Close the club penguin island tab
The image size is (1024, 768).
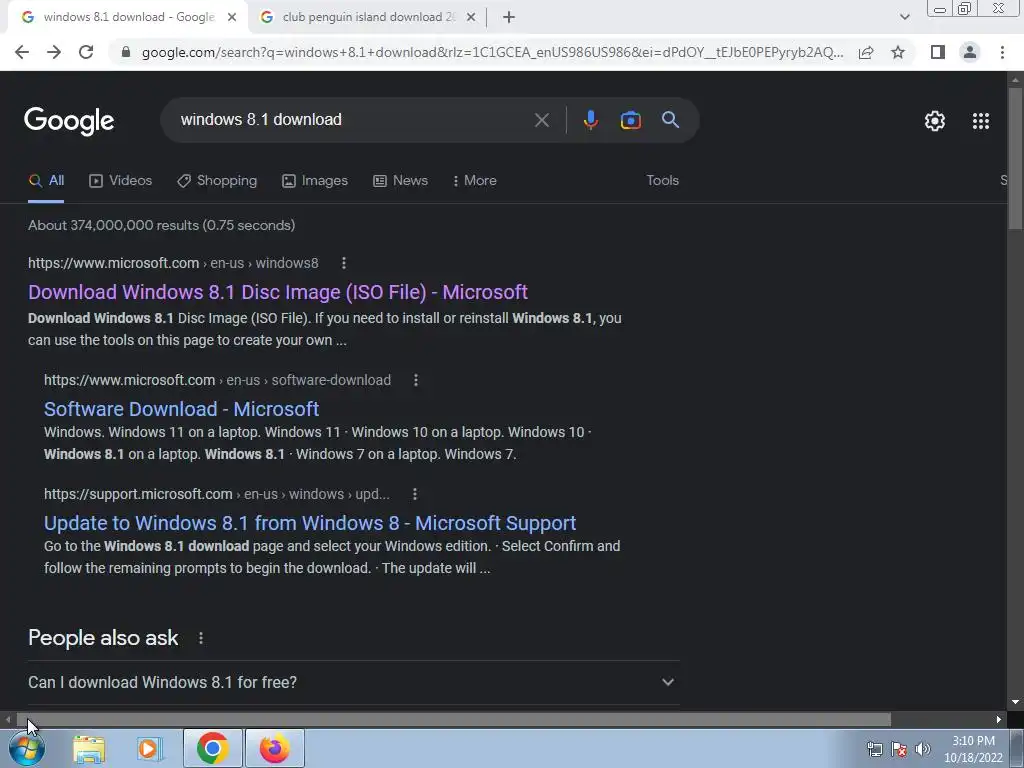pyautogui.click(x=471, y=18)
